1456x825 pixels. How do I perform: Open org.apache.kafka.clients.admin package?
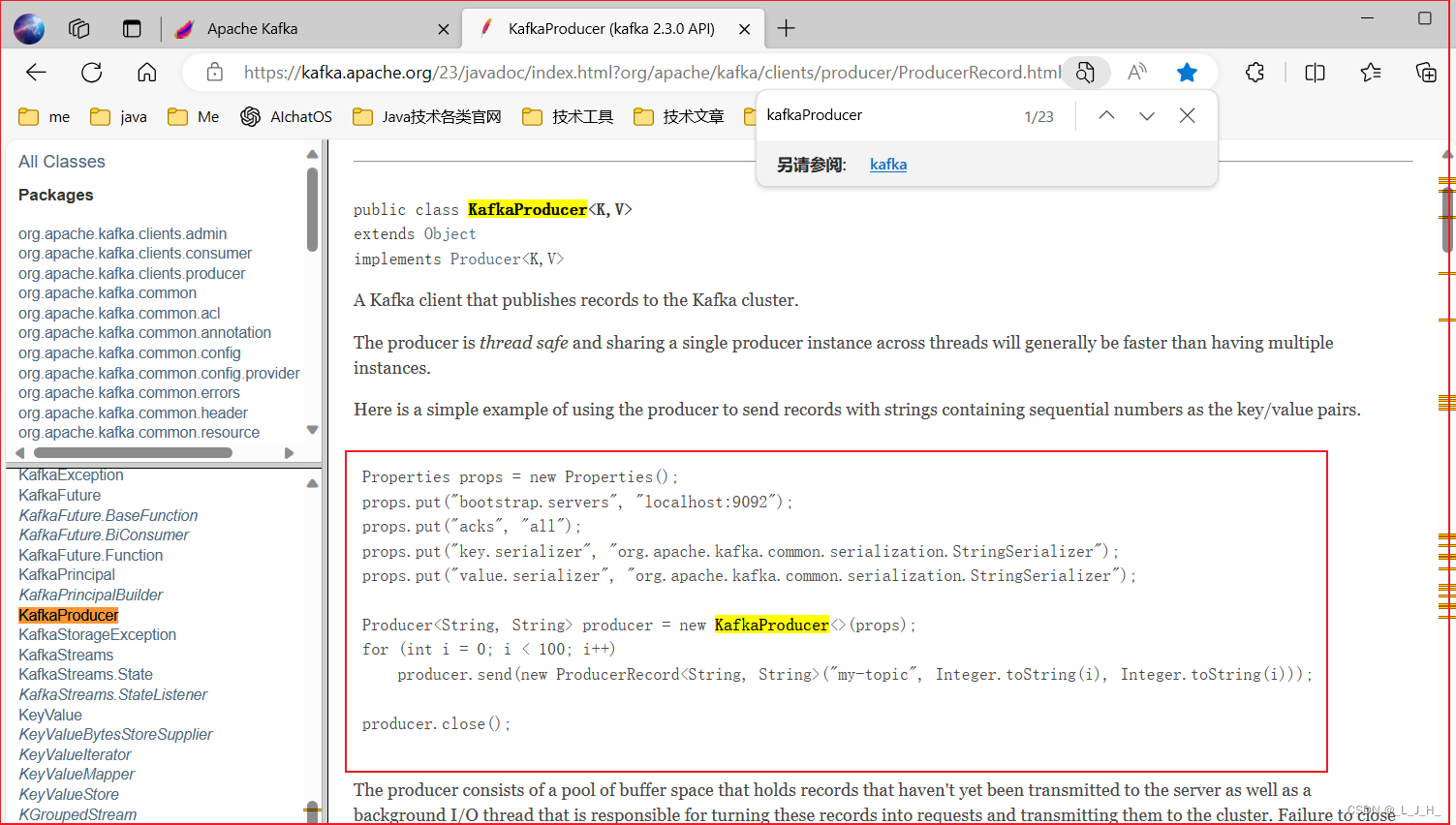point(123,234)
